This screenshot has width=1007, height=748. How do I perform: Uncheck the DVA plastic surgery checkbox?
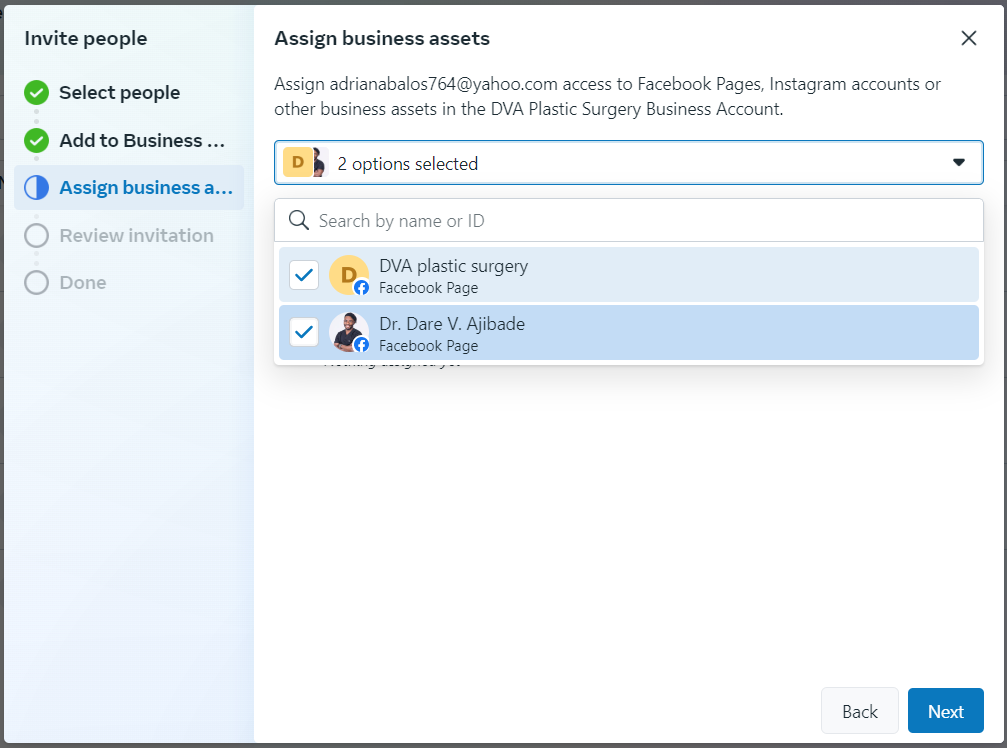tap(304, 275)
